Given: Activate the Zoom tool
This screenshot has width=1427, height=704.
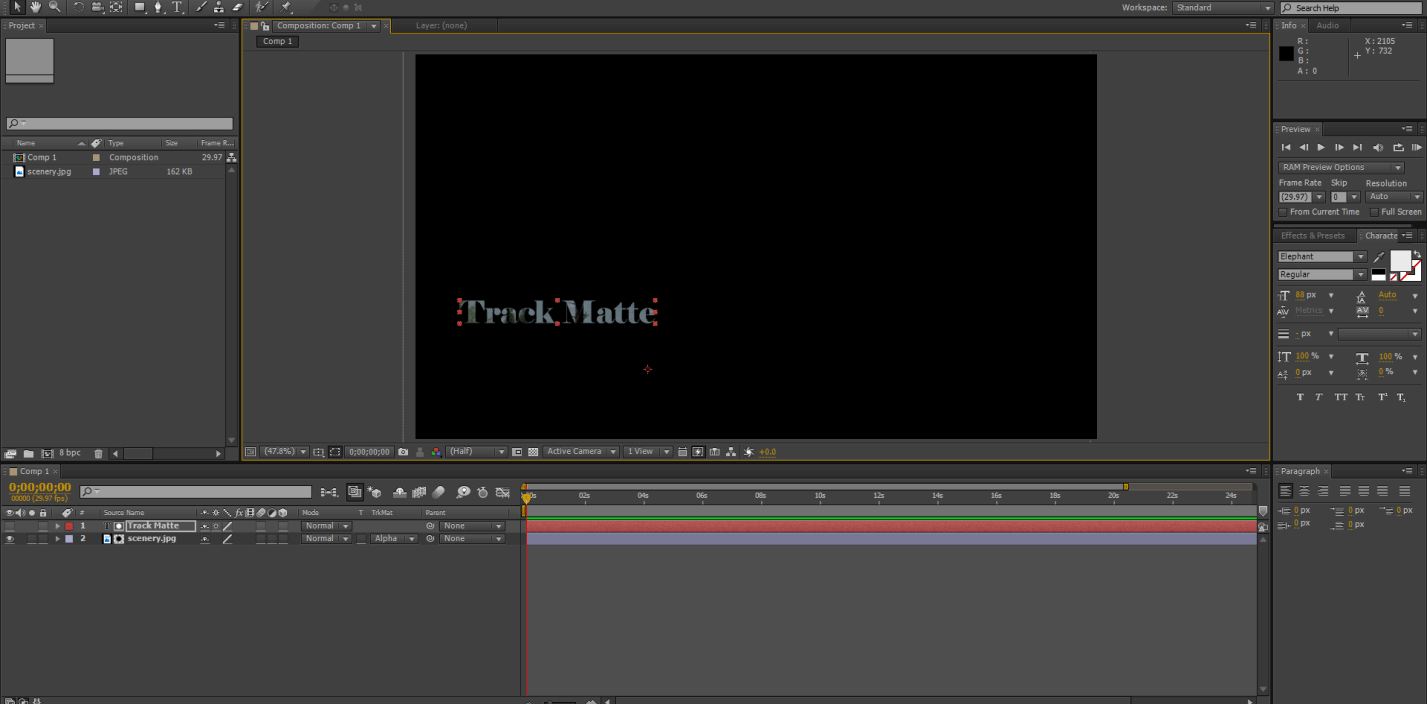Looking at the screenshot, I should coord(55,7).
